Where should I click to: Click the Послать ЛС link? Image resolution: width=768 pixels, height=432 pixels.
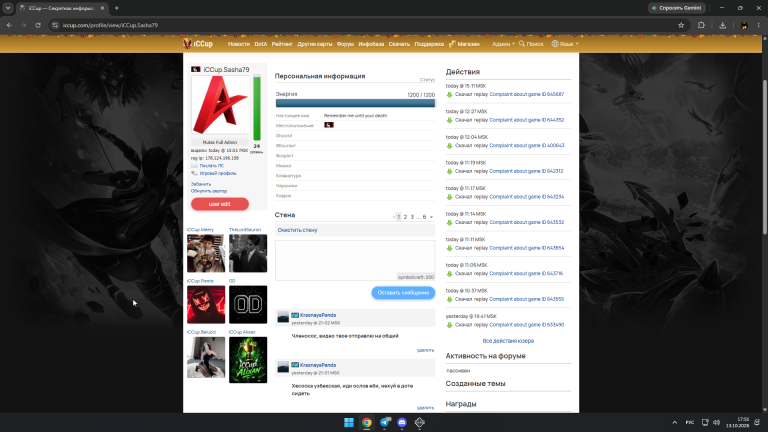212,166
